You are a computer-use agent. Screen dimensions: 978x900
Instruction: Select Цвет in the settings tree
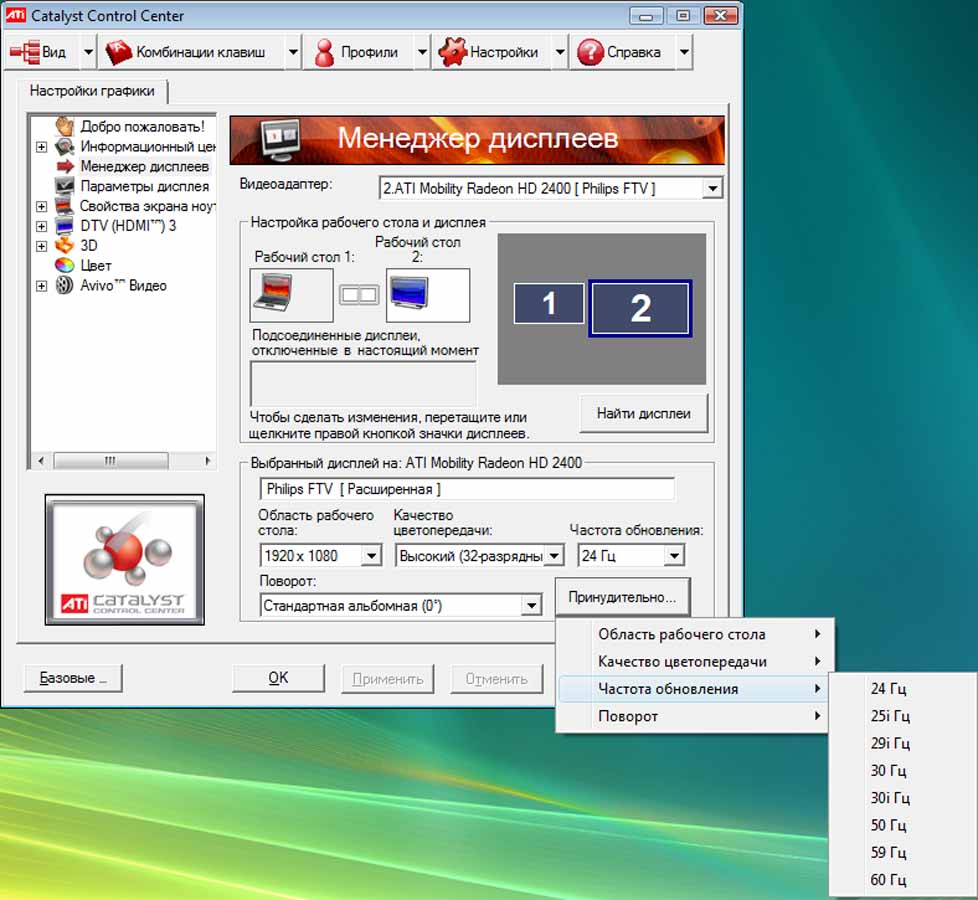(x=96, y=266)
